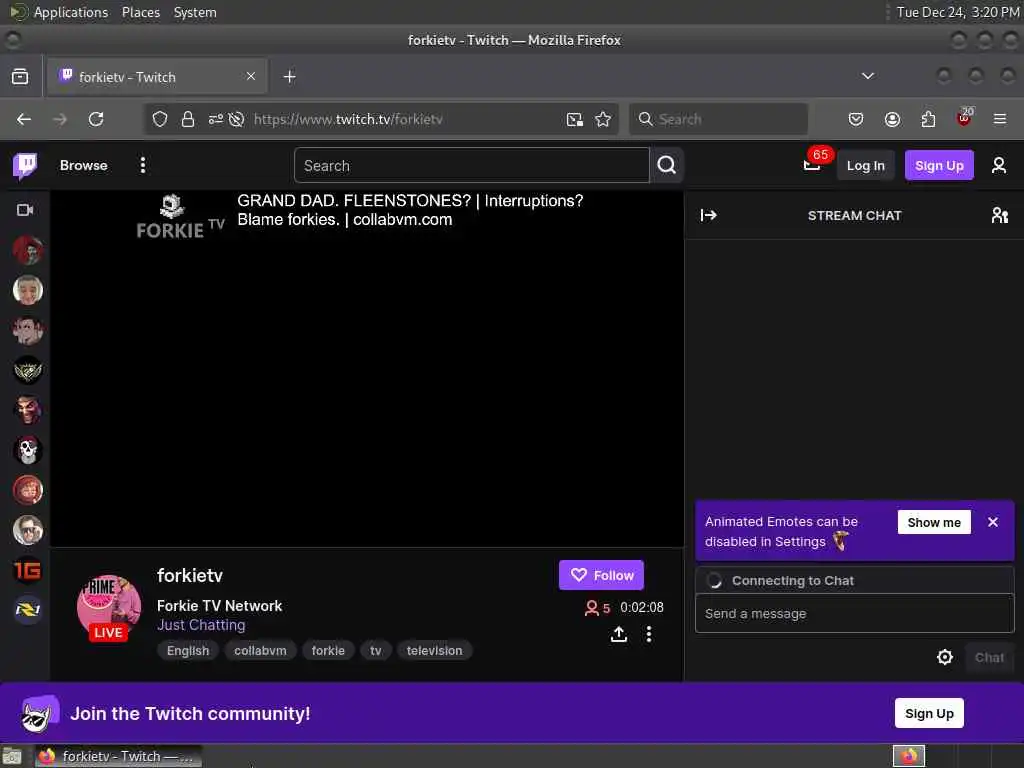This screenshot has height=768, width=1024.
Task: Reload the page with the refresh icon
Action: click(x=96, y=119)
